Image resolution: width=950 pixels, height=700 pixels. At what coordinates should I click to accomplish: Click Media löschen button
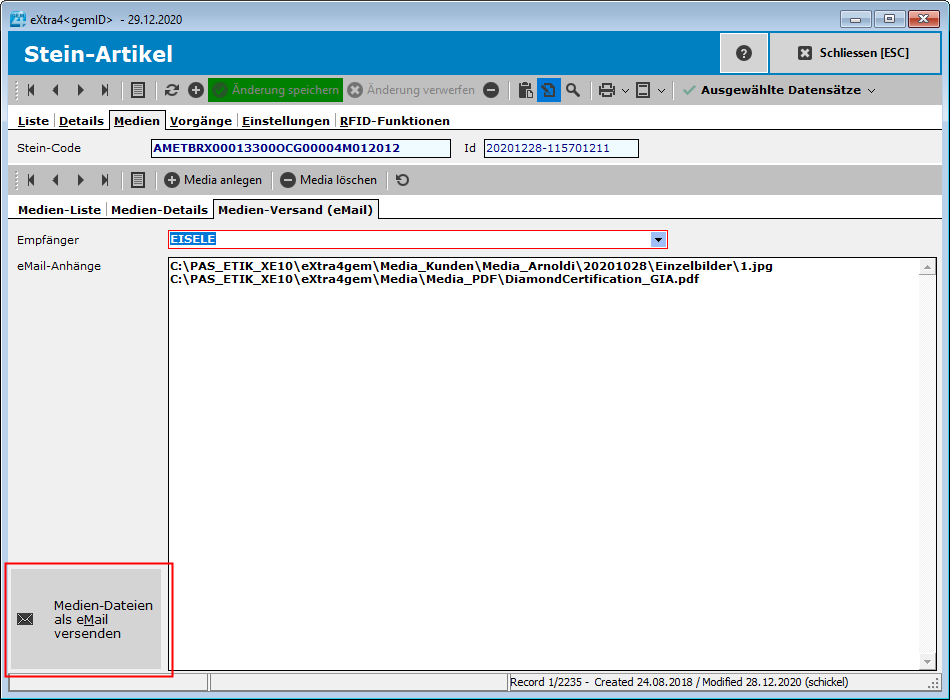(329, 180)
